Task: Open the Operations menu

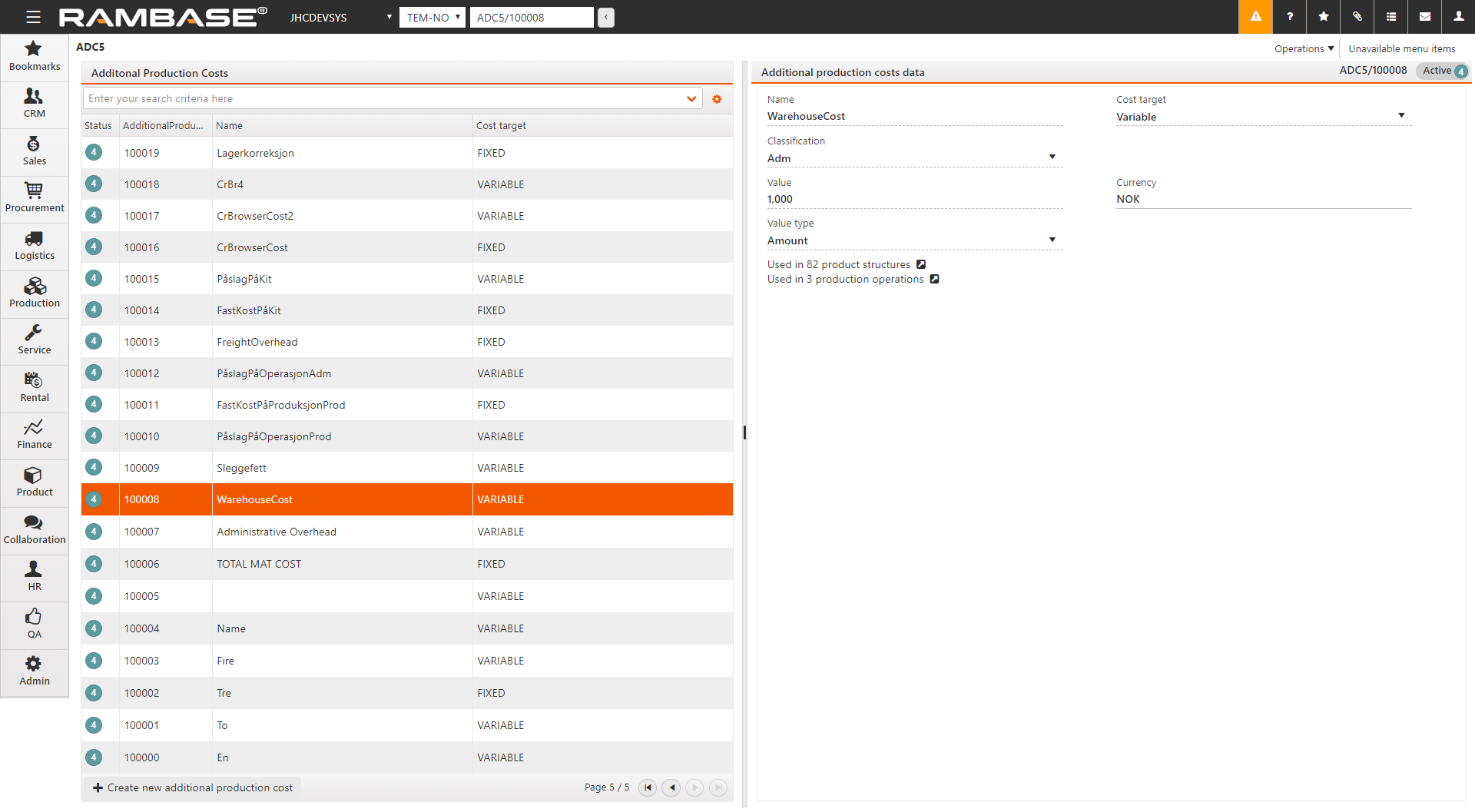Action: (x=1304, y=48)
